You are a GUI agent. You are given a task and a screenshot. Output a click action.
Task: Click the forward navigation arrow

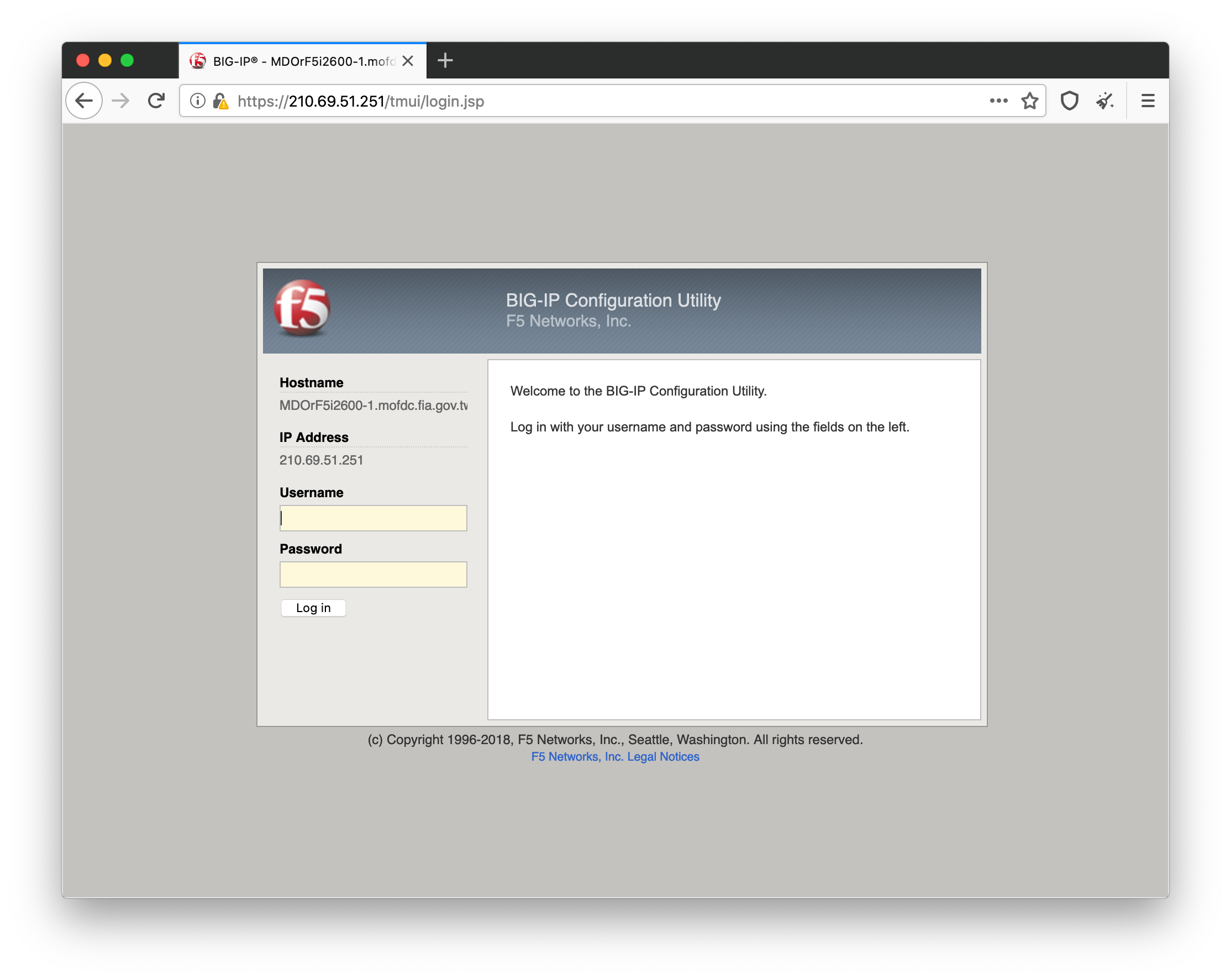point(120,101)
